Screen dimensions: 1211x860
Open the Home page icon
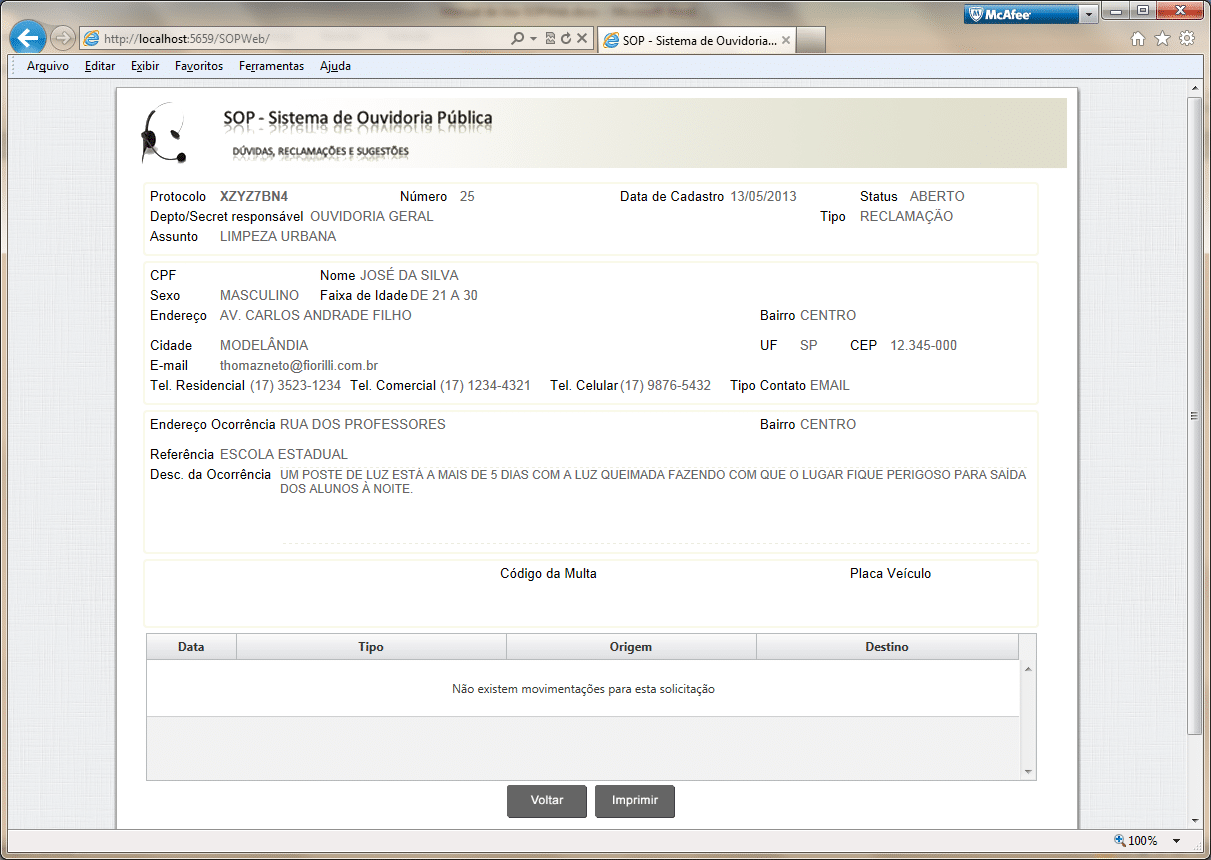[x=1137, y=39]
